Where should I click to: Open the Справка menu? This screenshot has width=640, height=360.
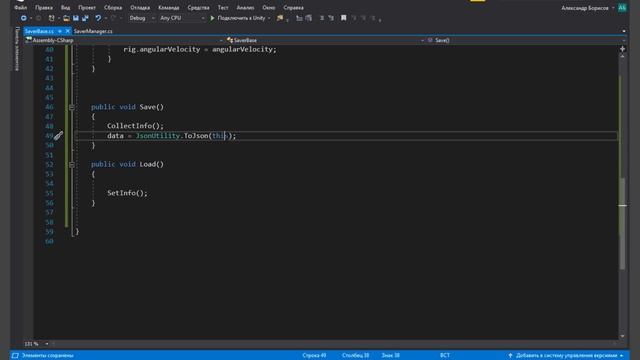click(293, 8)
